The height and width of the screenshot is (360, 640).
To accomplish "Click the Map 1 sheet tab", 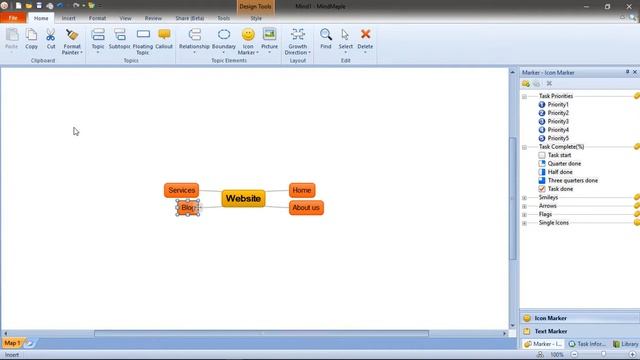I will pyautogui.click(x=12, y=343).
